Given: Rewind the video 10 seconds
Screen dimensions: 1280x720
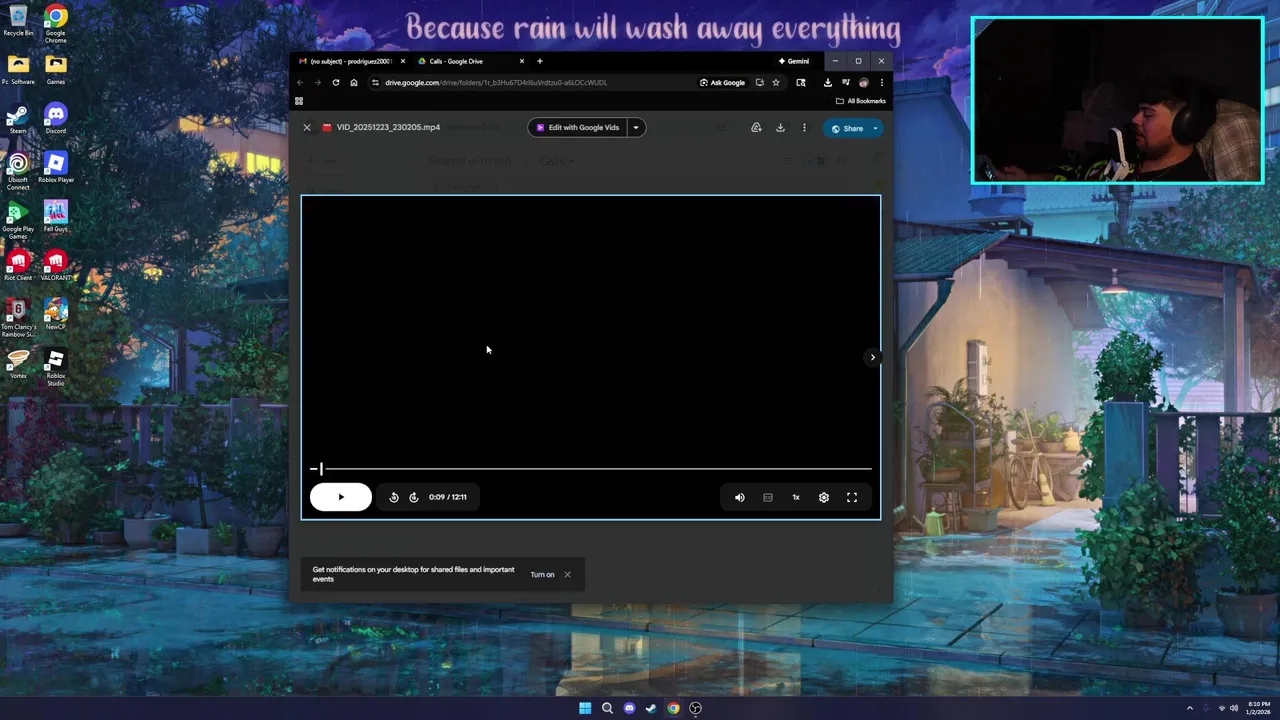Looking at the screenshot, I should (394, 497).
